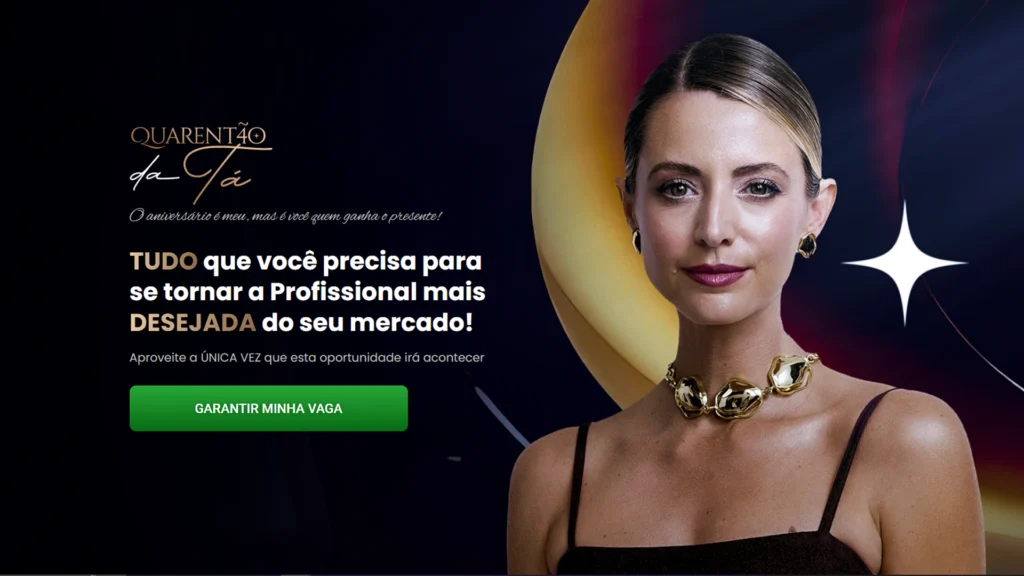The image size is (1024, 576).
Task: Click the GARANTIR MINHA VAGA button
Action: point(268,408)
